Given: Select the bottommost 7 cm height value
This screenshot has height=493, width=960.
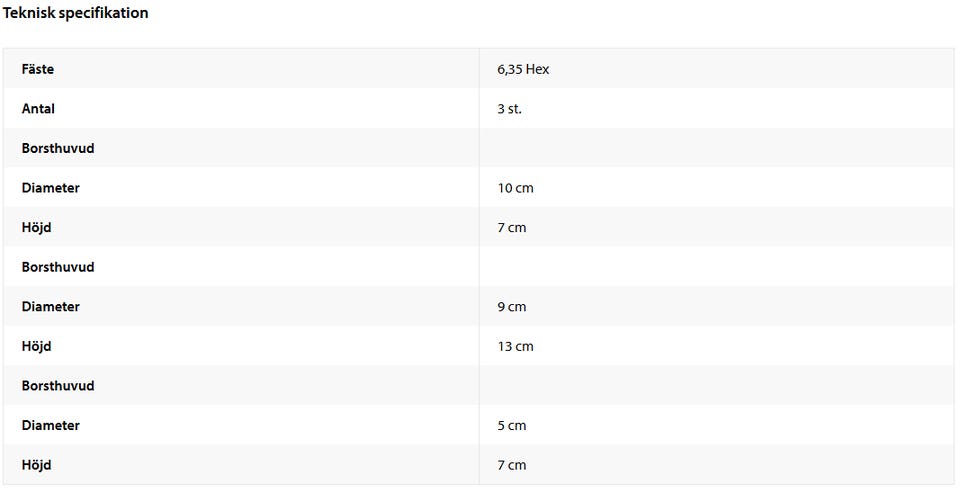Looking at the screenshot, I should [511, 465].
